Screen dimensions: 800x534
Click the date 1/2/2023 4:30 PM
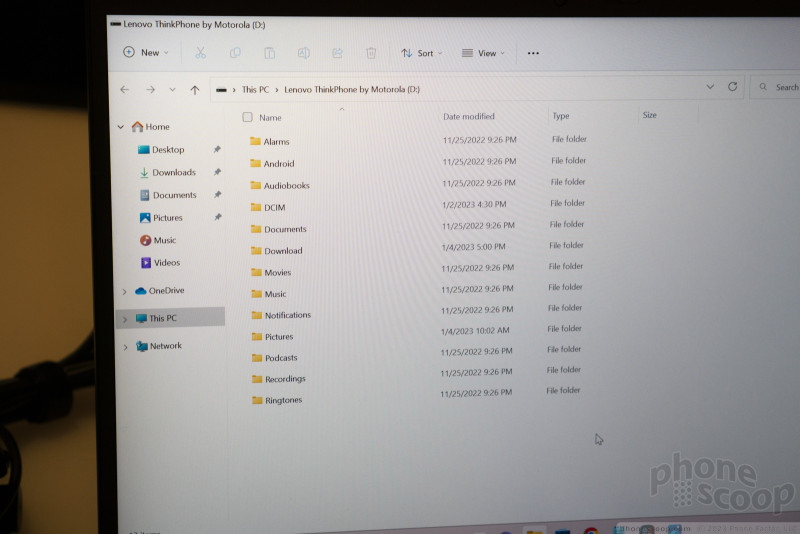[x=474, y=205]
